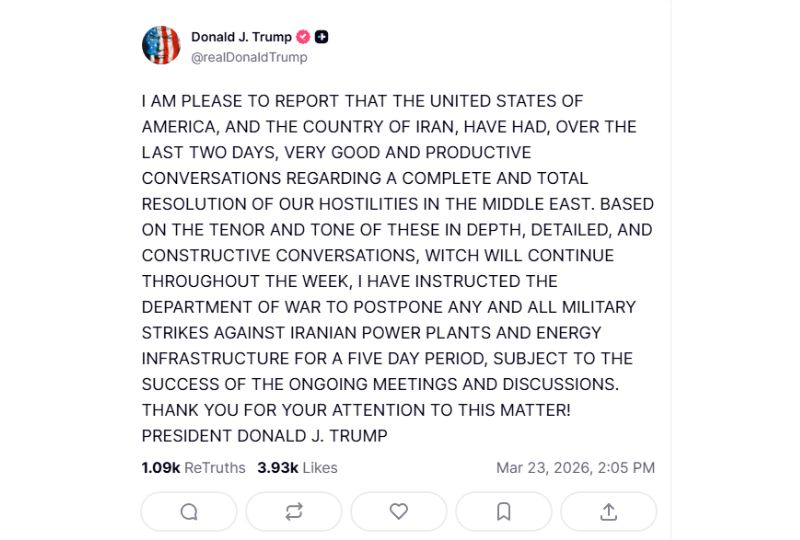This screenshot has height=540, width=800.
Task: Click the ReTruth arrows icon
Action: [x=294, y=512]
